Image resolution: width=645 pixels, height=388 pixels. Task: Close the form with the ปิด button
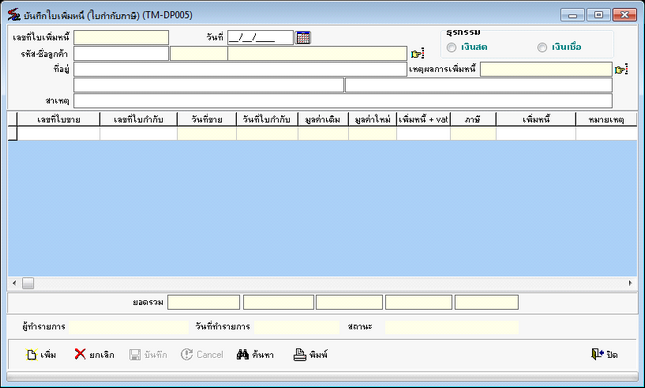[604, 354]
